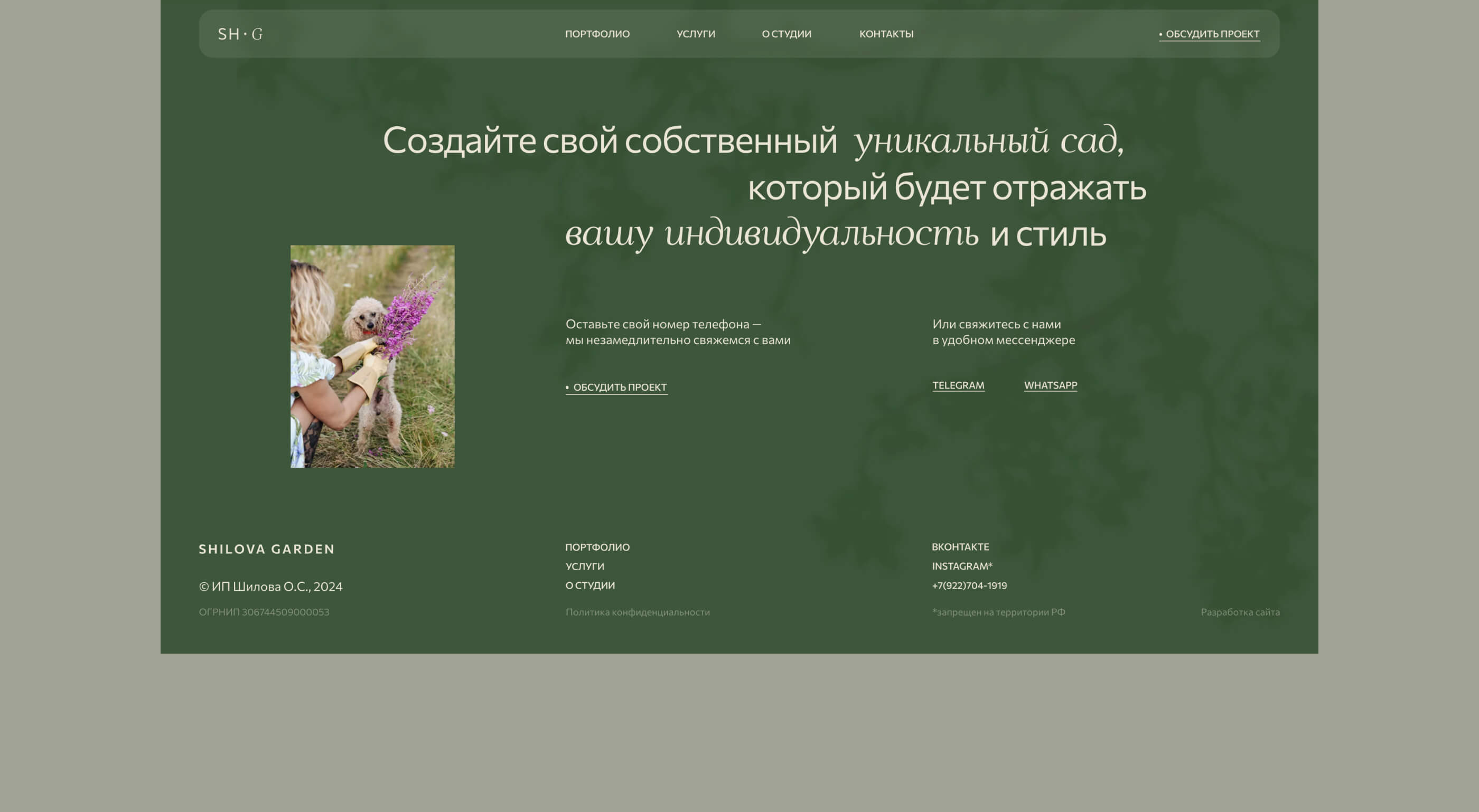Image resolution: width=1479 pixels, height=812 pixels.
Task: Call the +7(922)704-1919 phone number link
Action: (969, 586)
